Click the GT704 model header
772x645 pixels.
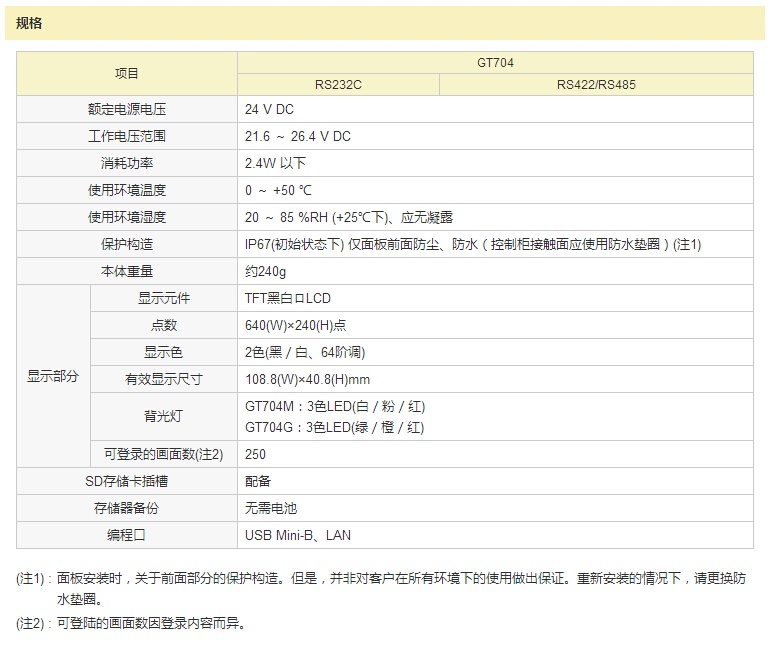(x=495, y=62)
